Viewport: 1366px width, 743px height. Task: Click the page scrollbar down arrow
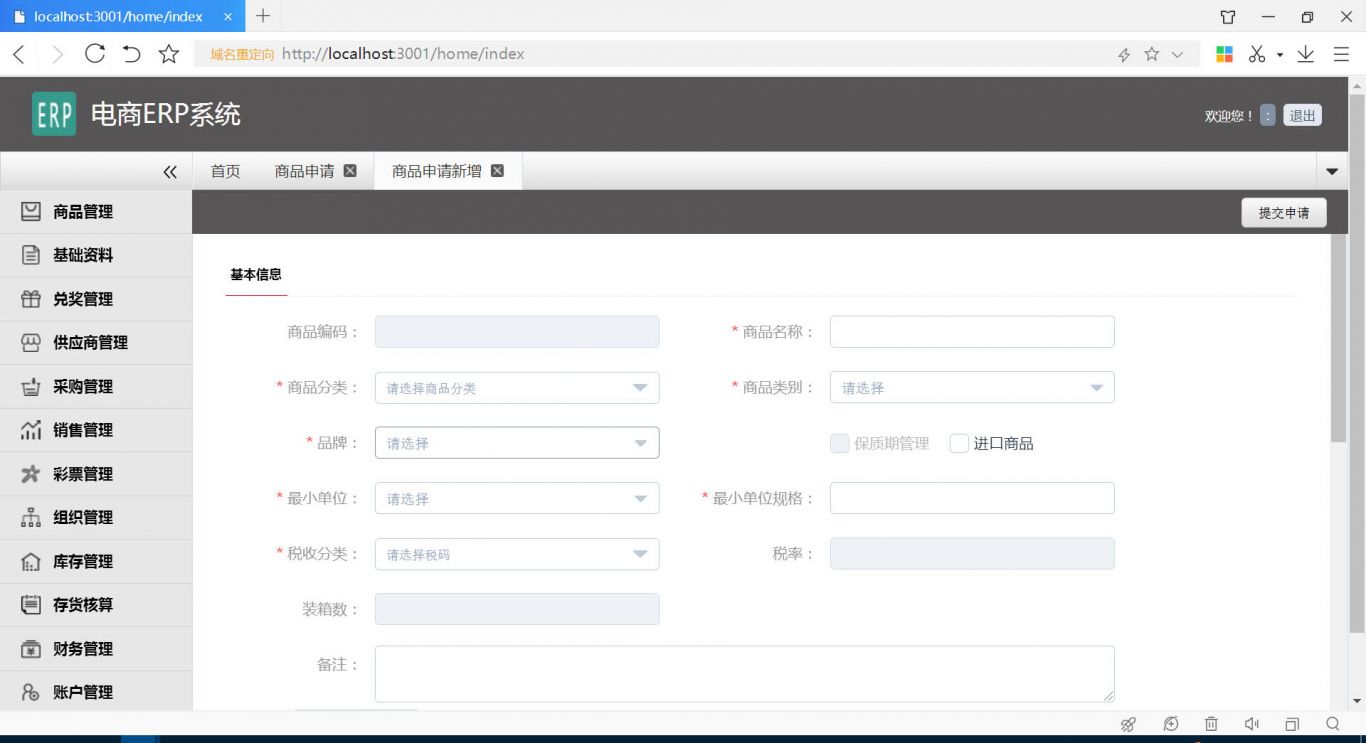1357,701
